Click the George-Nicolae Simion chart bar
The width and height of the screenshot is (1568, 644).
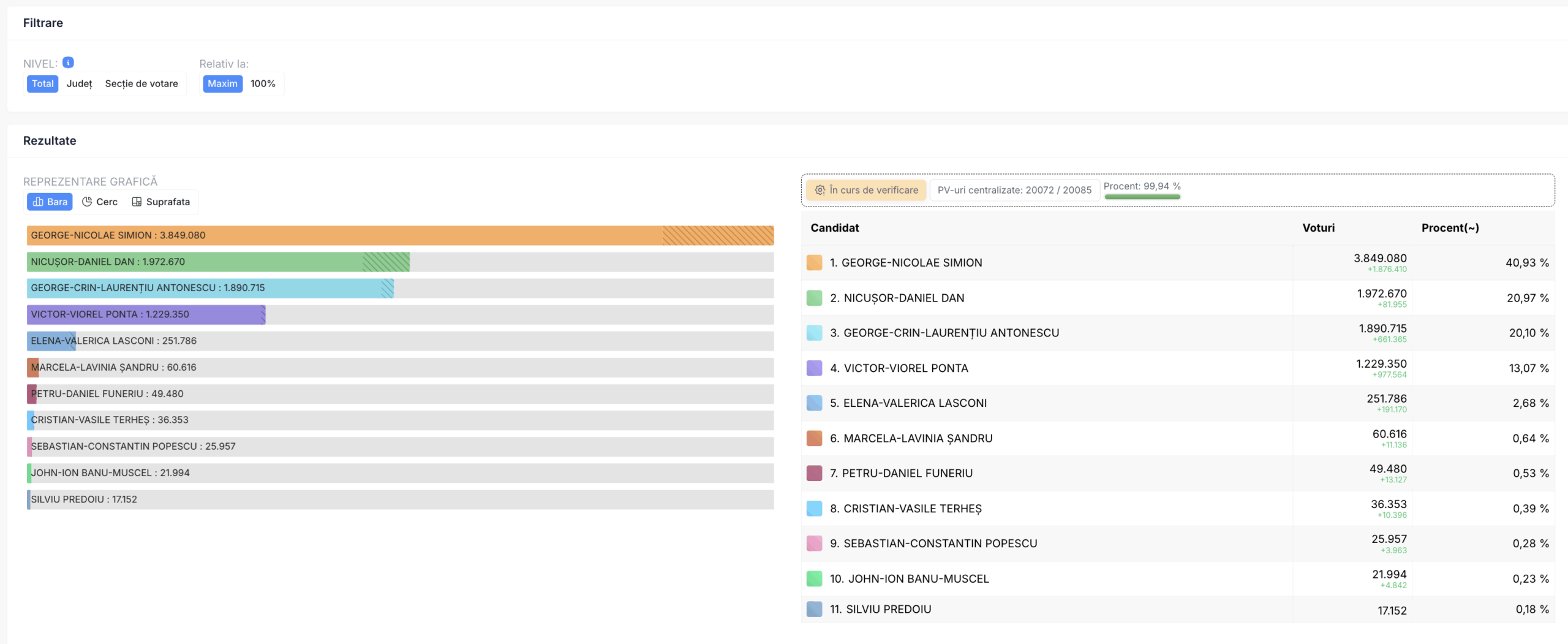click(400, 235)
